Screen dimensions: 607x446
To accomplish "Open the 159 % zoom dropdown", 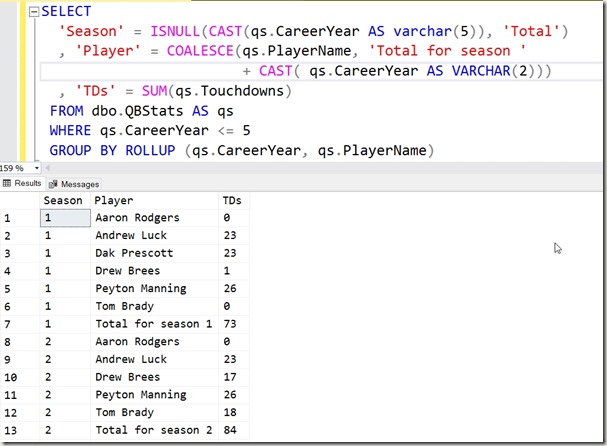I will pos(37,168).
